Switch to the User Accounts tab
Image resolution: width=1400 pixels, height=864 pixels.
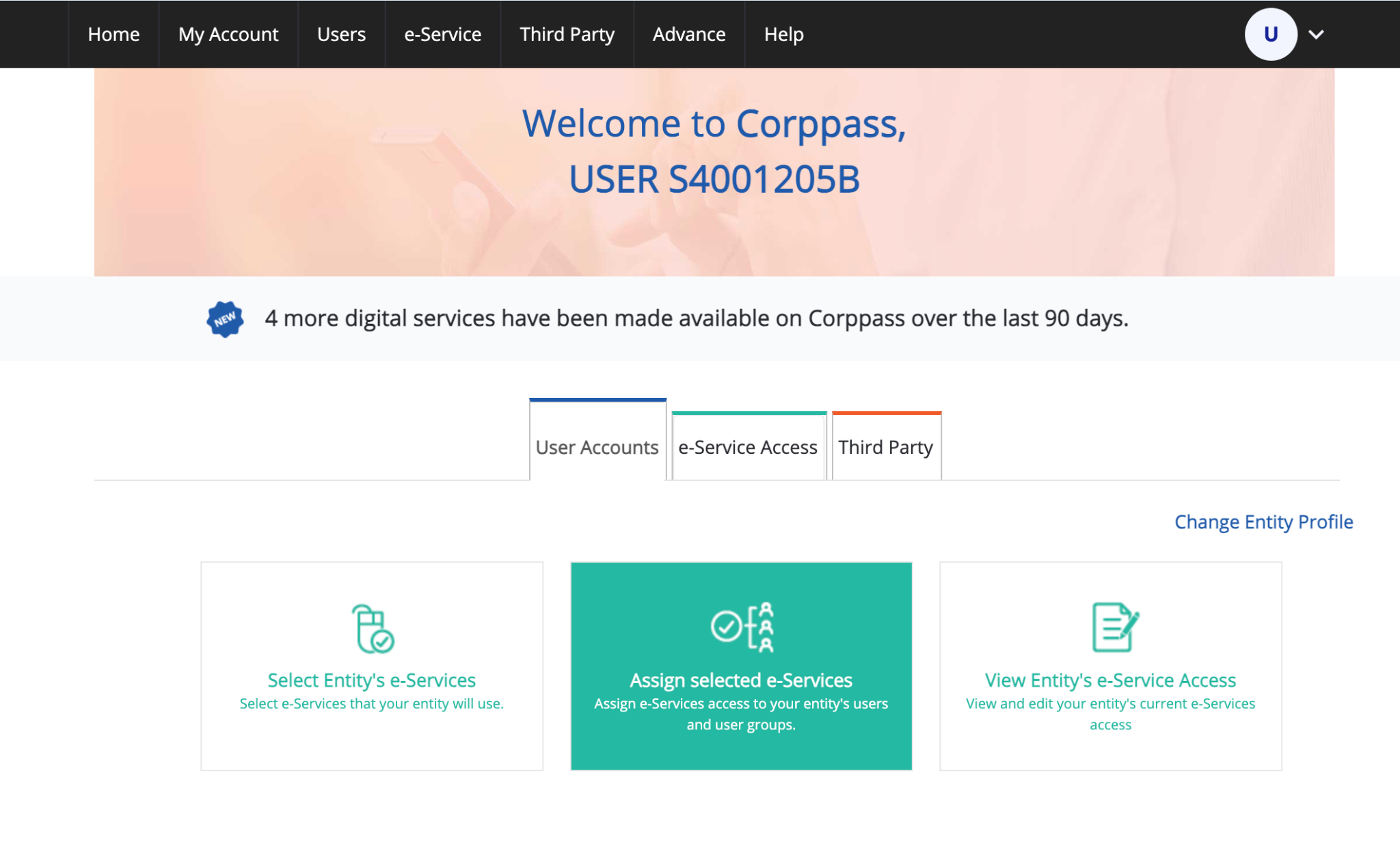[x=597, y=440]
